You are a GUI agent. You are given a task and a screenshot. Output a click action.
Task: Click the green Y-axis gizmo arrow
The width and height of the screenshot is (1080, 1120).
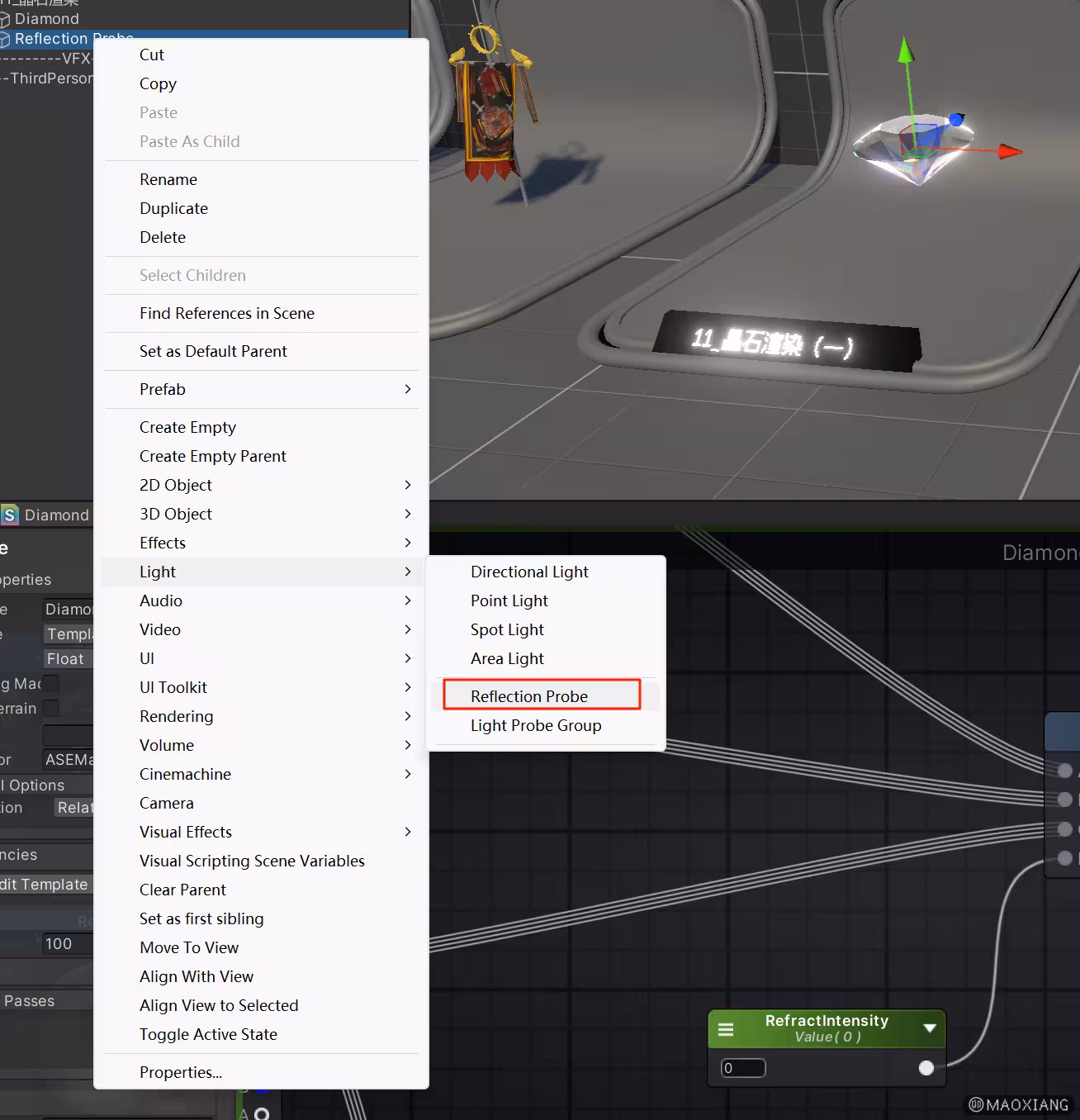906,50
